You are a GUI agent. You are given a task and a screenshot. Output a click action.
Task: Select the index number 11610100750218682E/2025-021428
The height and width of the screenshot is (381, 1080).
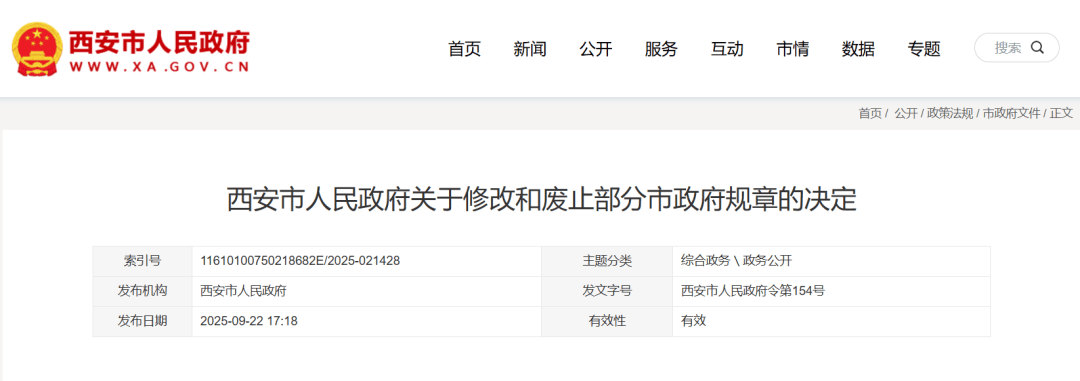300,261
